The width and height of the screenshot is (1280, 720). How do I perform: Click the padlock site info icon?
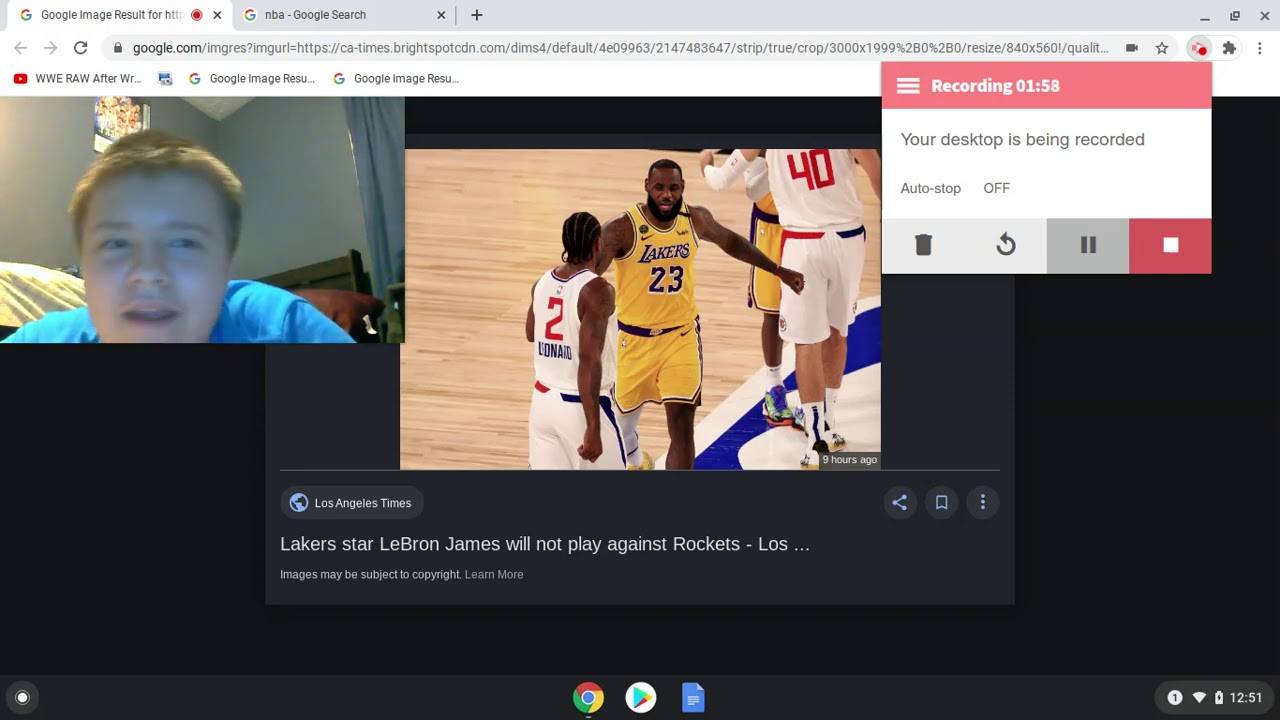click(x=118, y=48)
